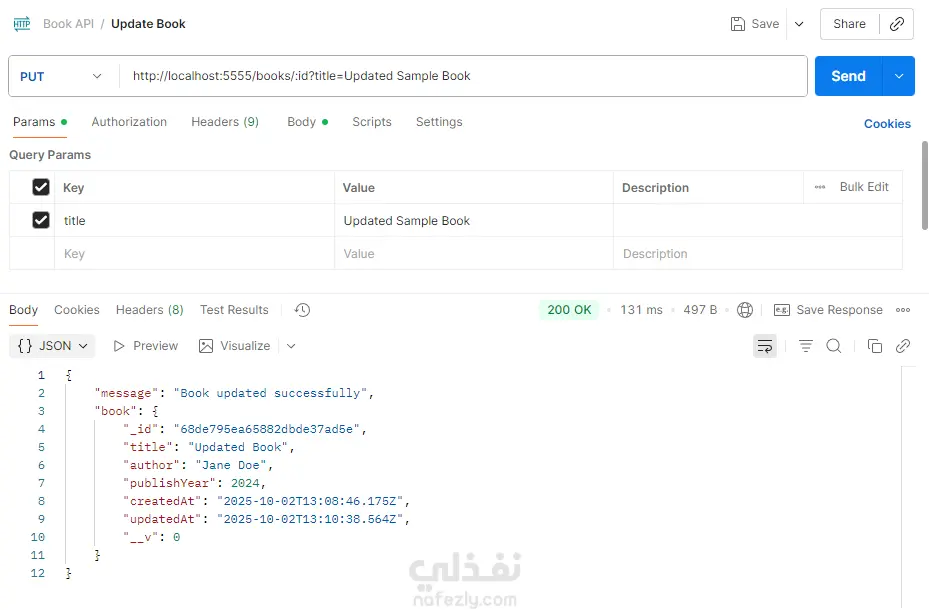Click the empty Value input field

pos(474,253)
